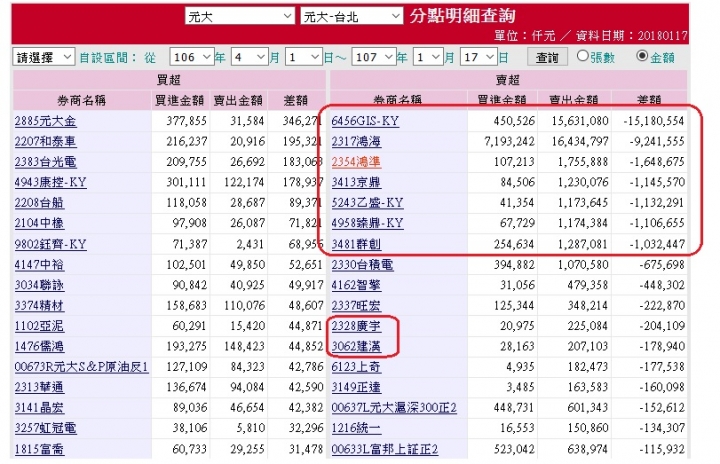720x464 pixels.
Task: Click the 資料日期：20180117 text
Action: point(631,35)
